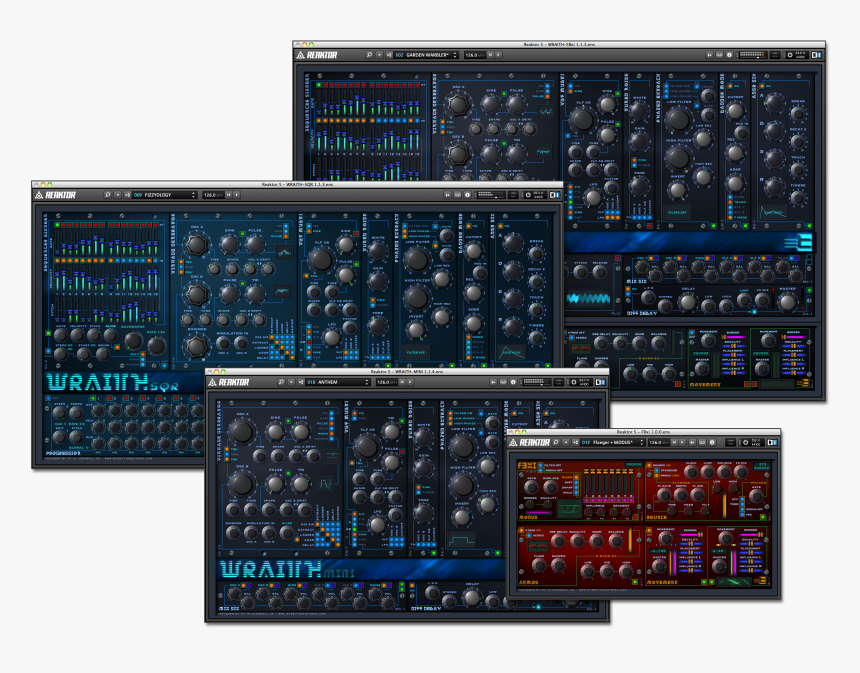Click the Reaktor logo in WRAITH-MINI window
This screenshot has width=860, height=673.
229,382
